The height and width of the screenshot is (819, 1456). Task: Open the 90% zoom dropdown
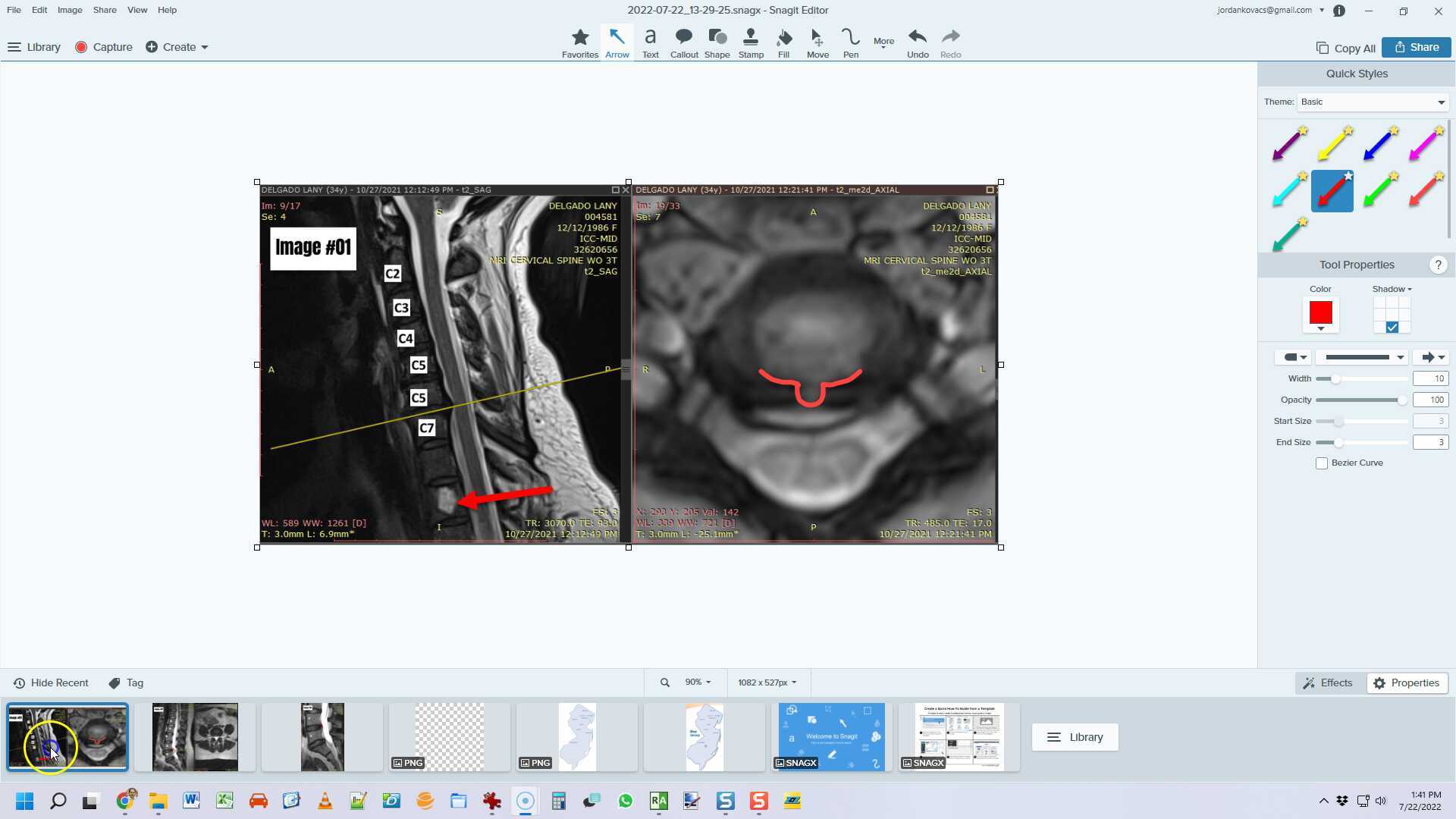coord(698,682)
